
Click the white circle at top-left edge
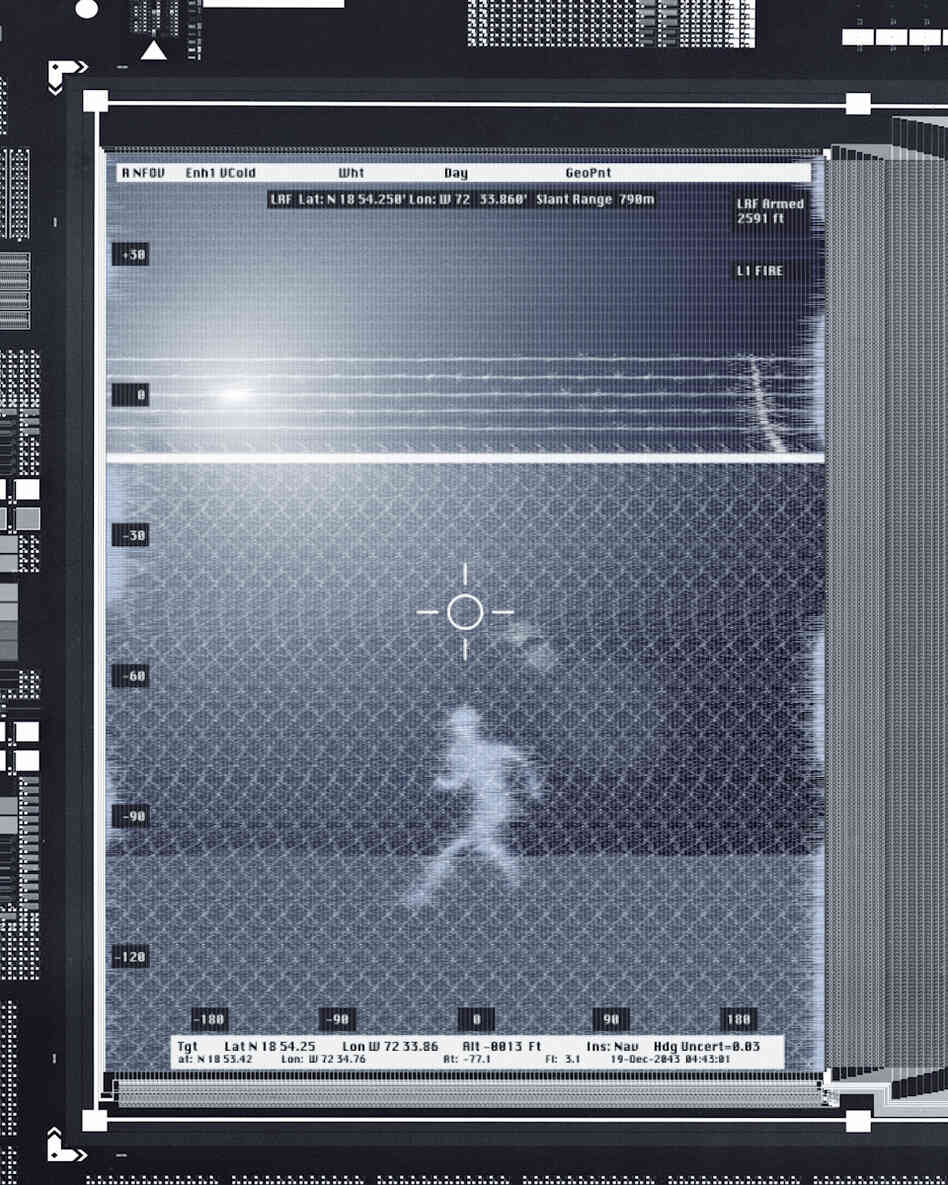coord(87,9)
